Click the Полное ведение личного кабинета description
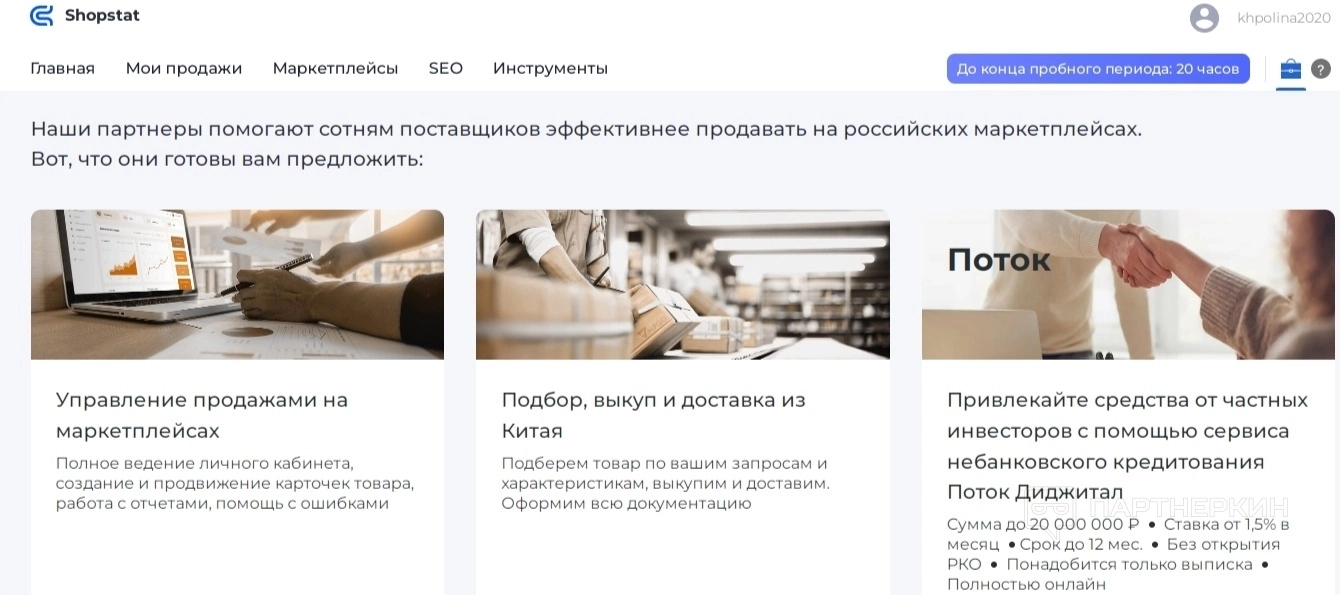The width and height of the screenshot is (1340, 595). click(x=235, y=483)
